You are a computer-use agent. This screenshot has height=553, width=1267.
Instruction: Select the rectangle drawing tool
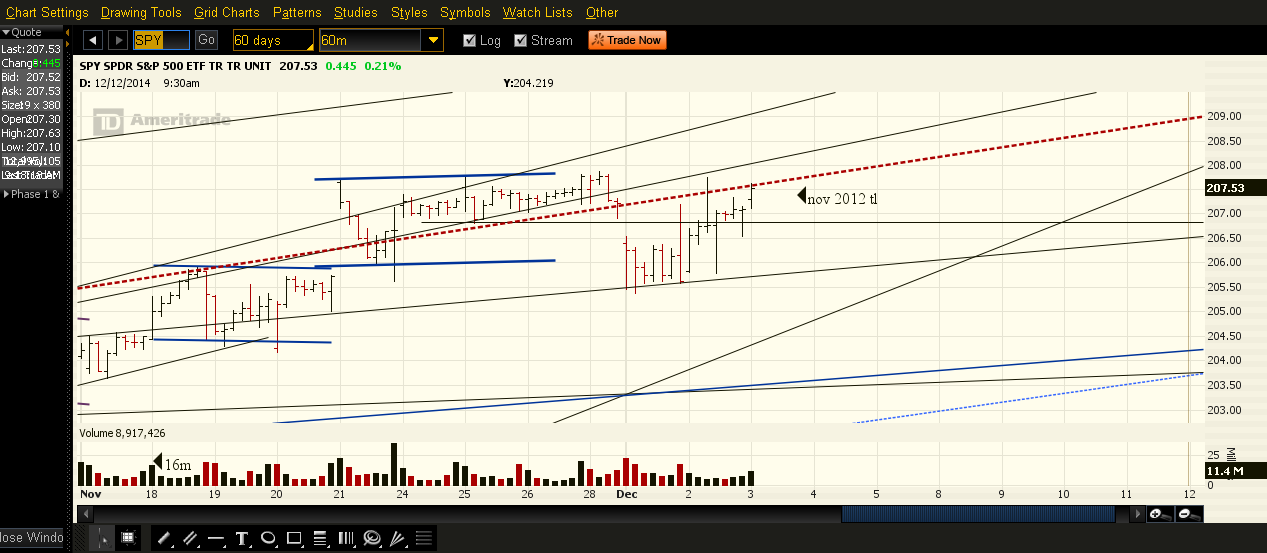pyautogui.click(x=294, y=538)
